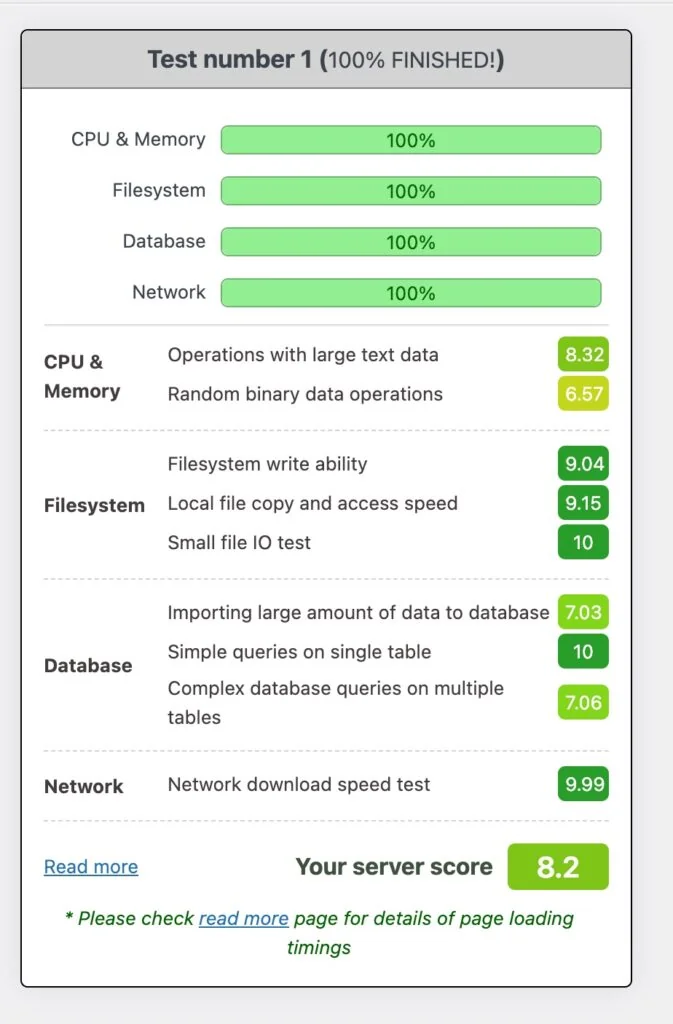Click the Network 100% progress bar
The width and height of the screenshot is (673, 1024).
point(410,292)
